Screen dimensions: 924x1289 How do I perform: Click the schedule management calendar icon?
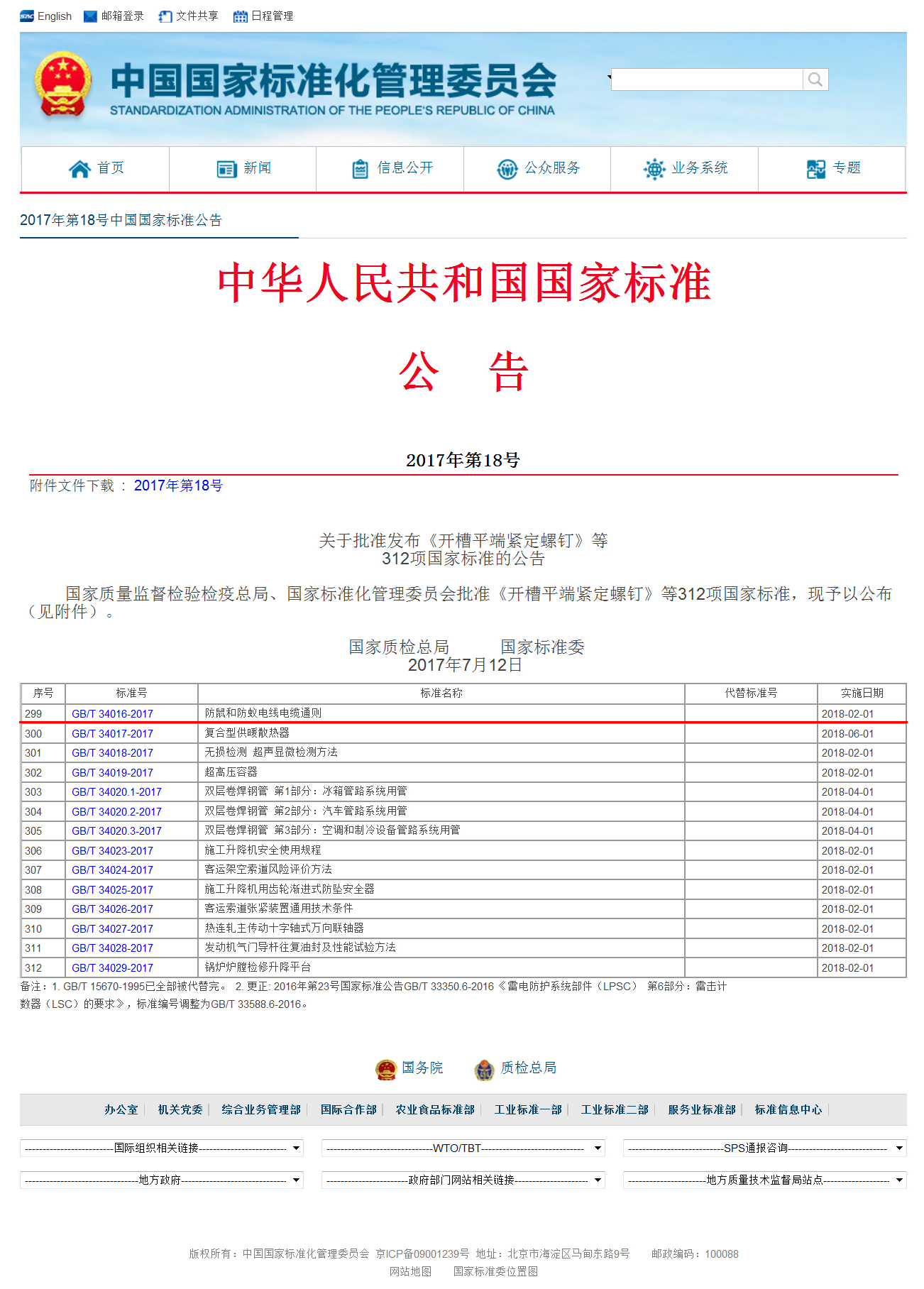[x=241, y=16]
